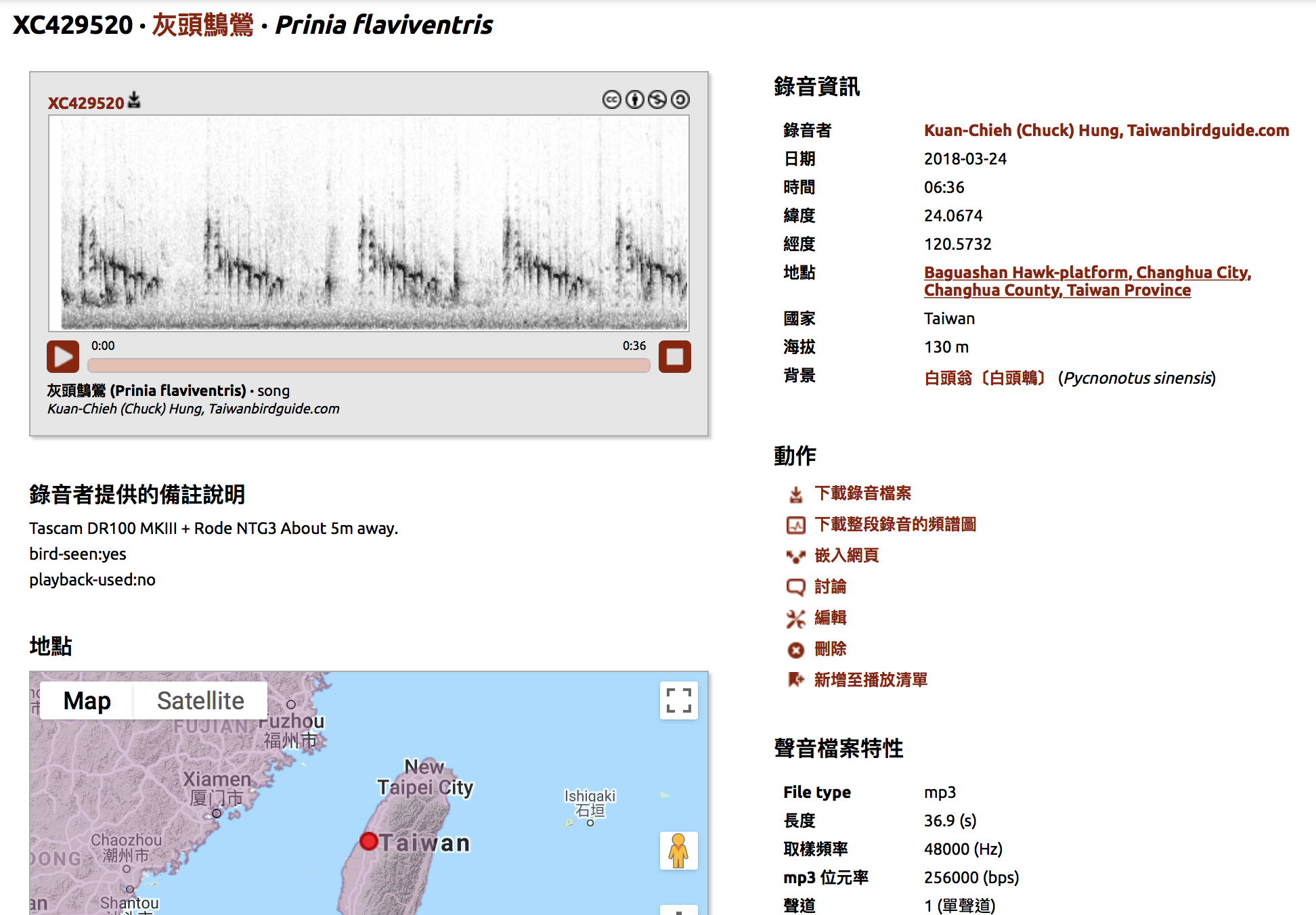Open background species 白頭翁 link

pos(986,378)
